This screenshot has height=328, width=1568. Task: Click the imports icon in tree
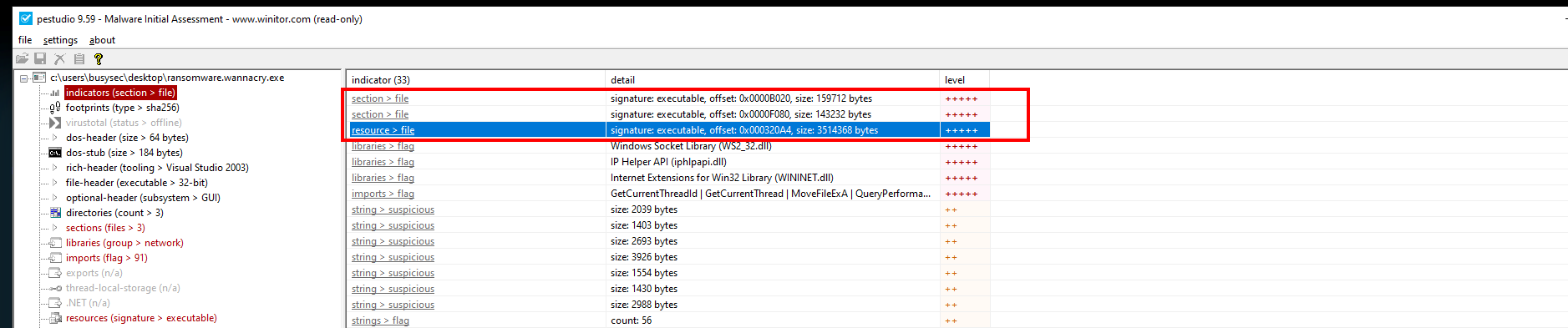click(x=55, y=258)
